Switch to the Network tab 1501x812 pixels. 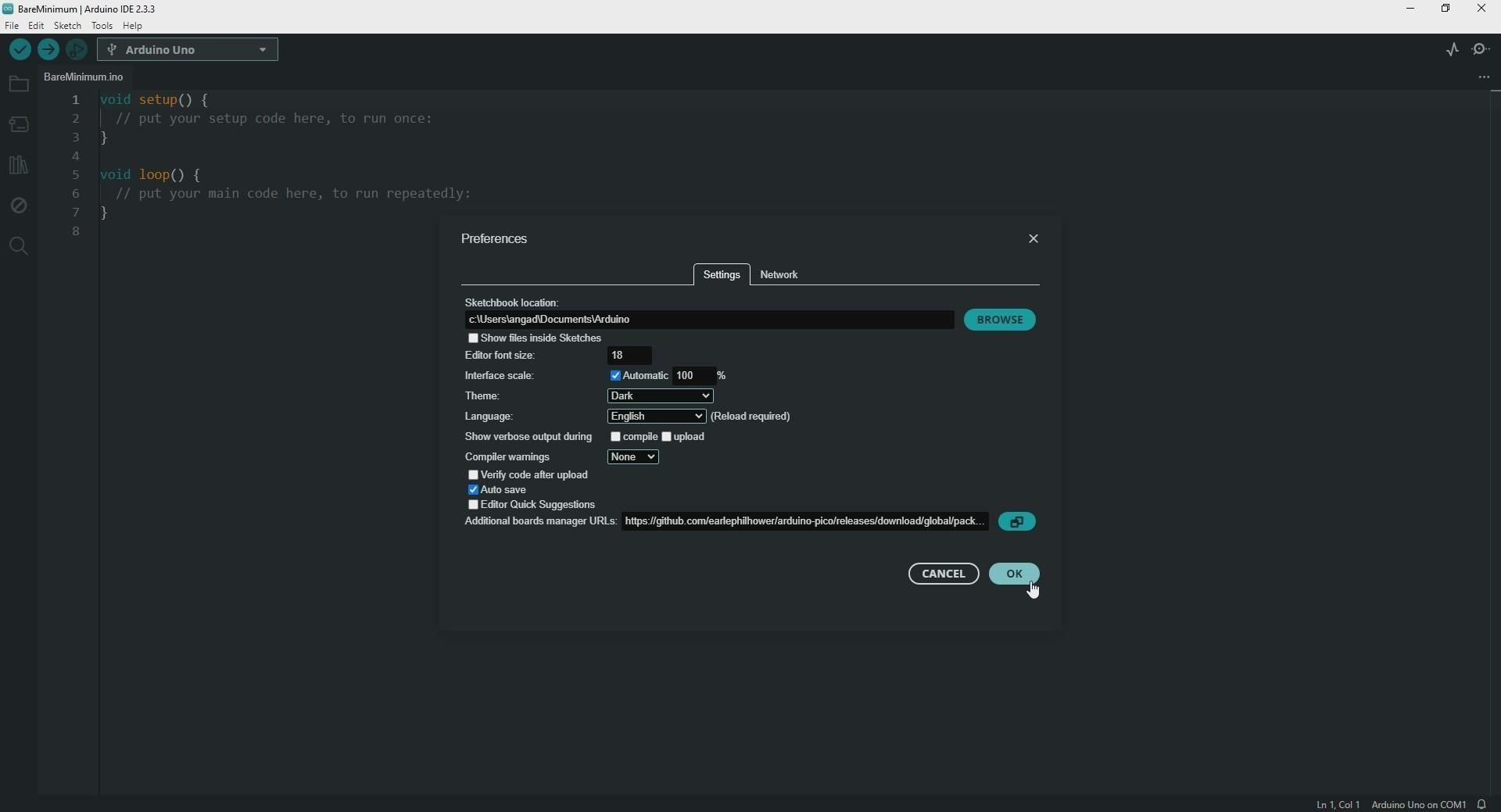coord(779,275)
